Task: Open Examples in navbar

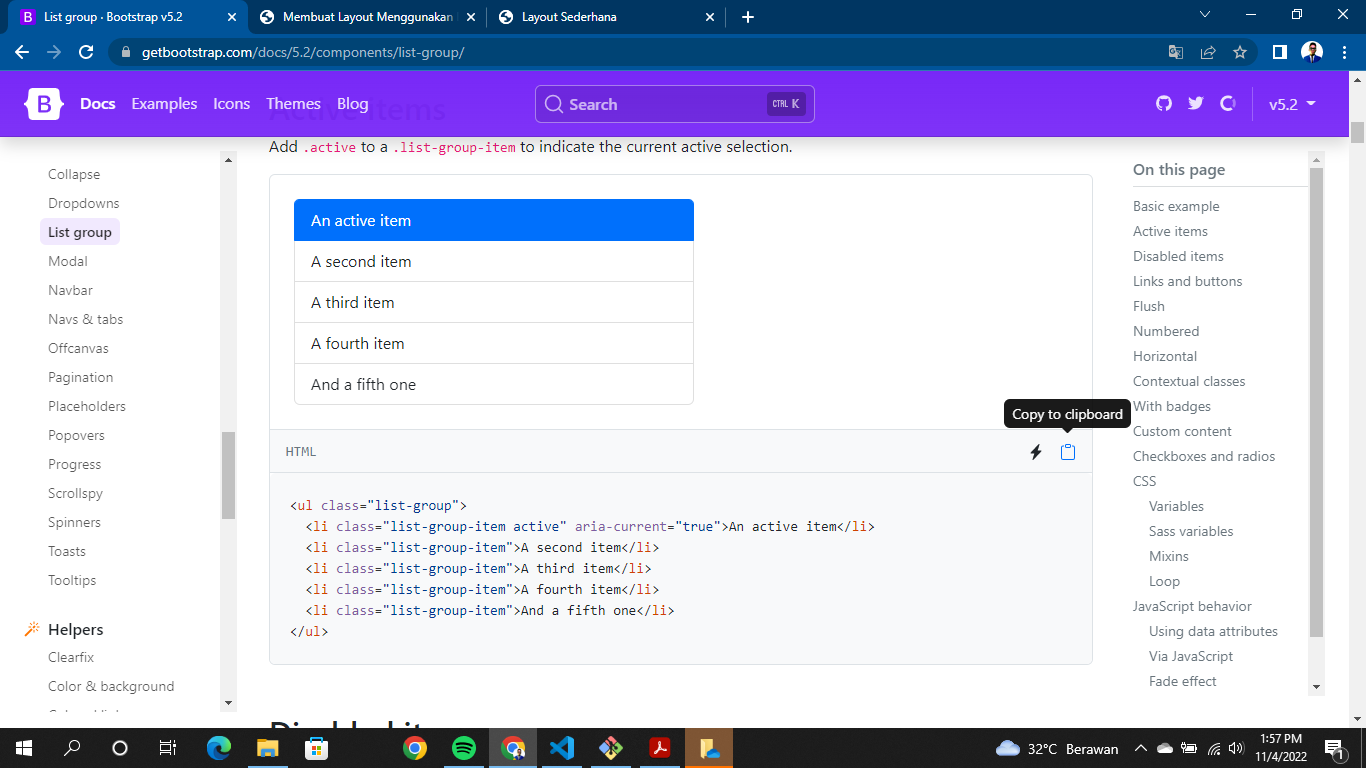Action: 164,104
